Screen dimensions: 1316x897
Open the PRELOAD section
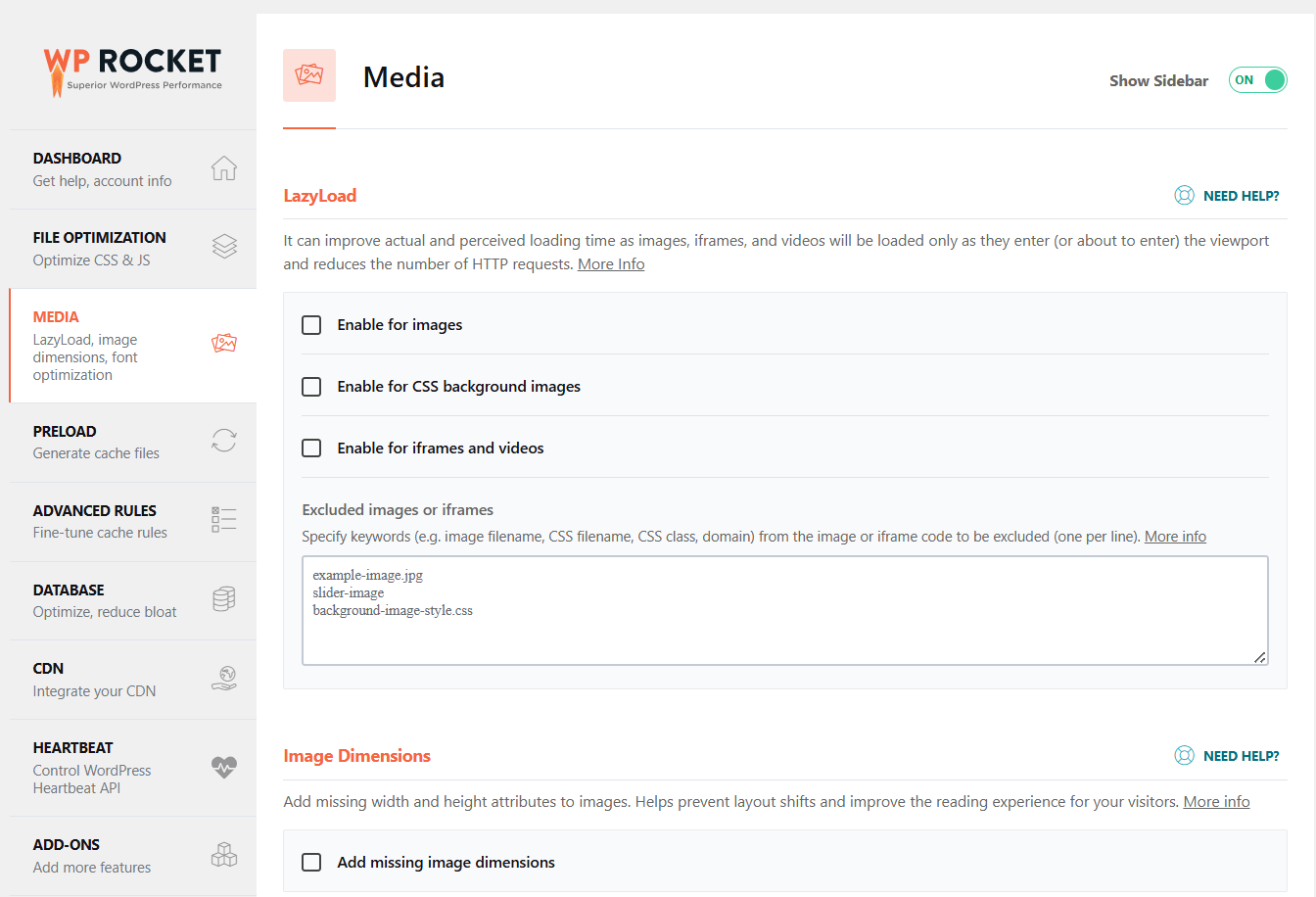pos(65,431)
